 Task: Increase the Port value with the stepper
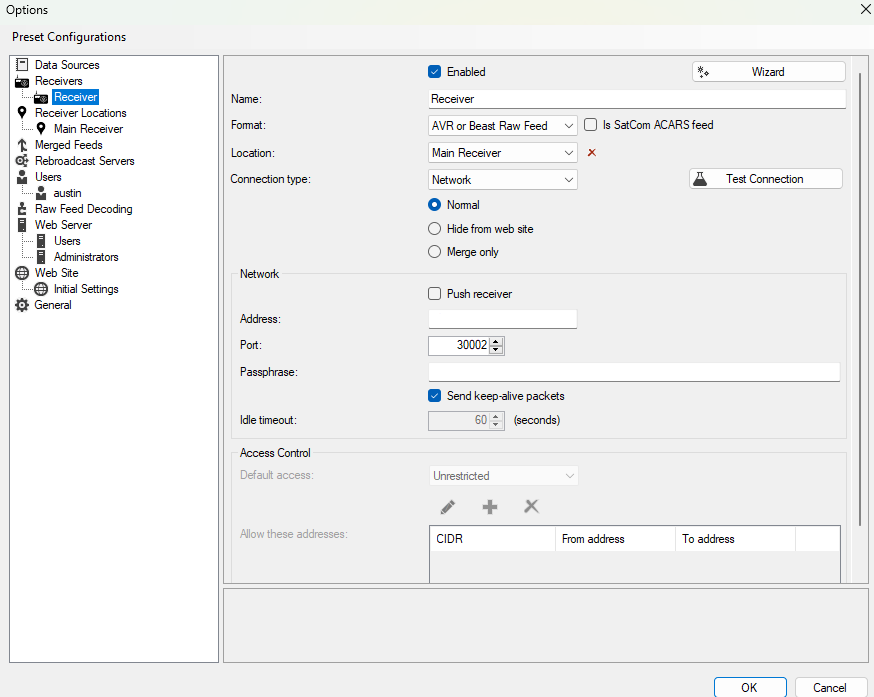[495, 341]
